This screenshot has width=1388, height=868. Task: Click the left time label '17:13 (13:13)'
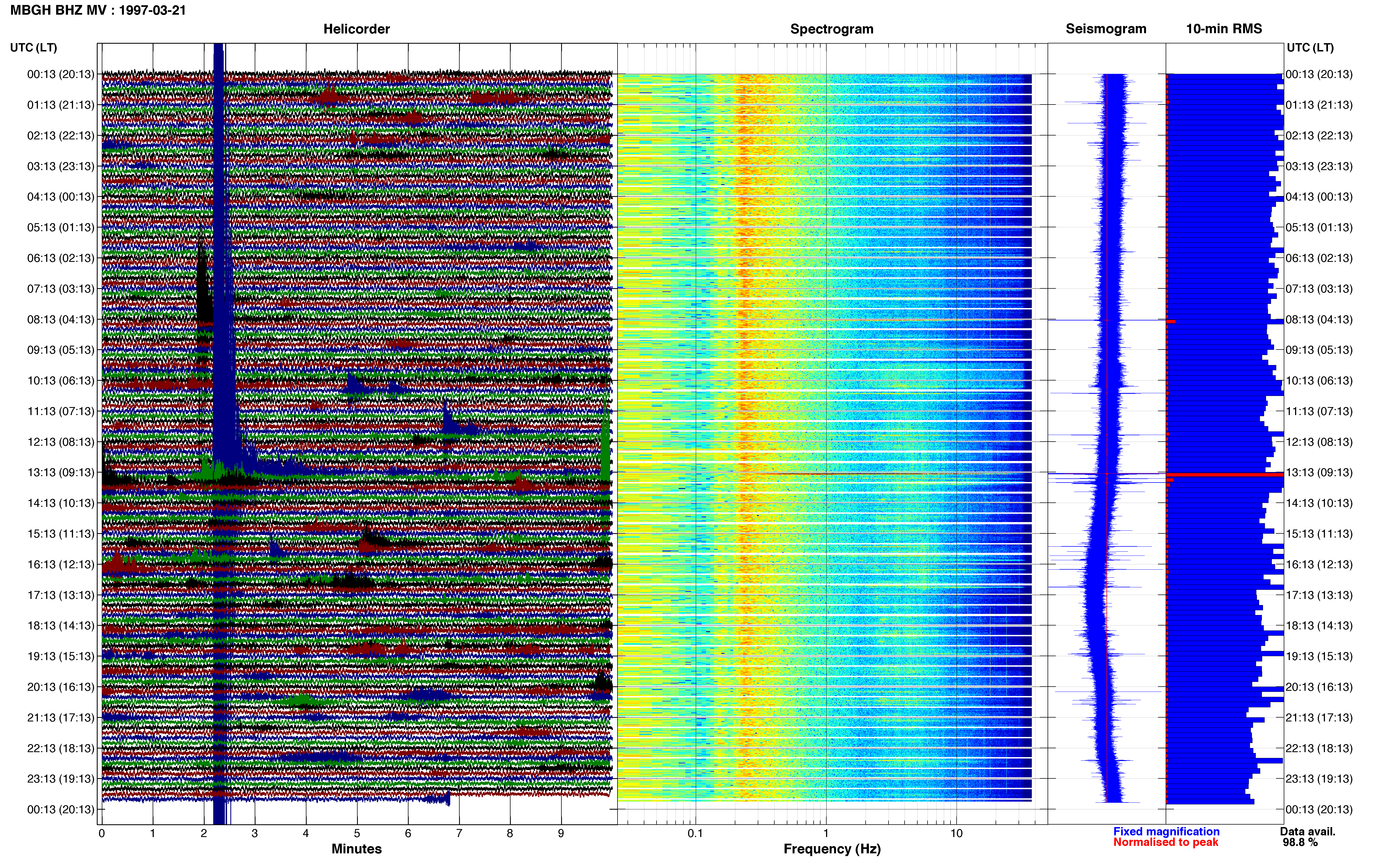click(61, 595)
